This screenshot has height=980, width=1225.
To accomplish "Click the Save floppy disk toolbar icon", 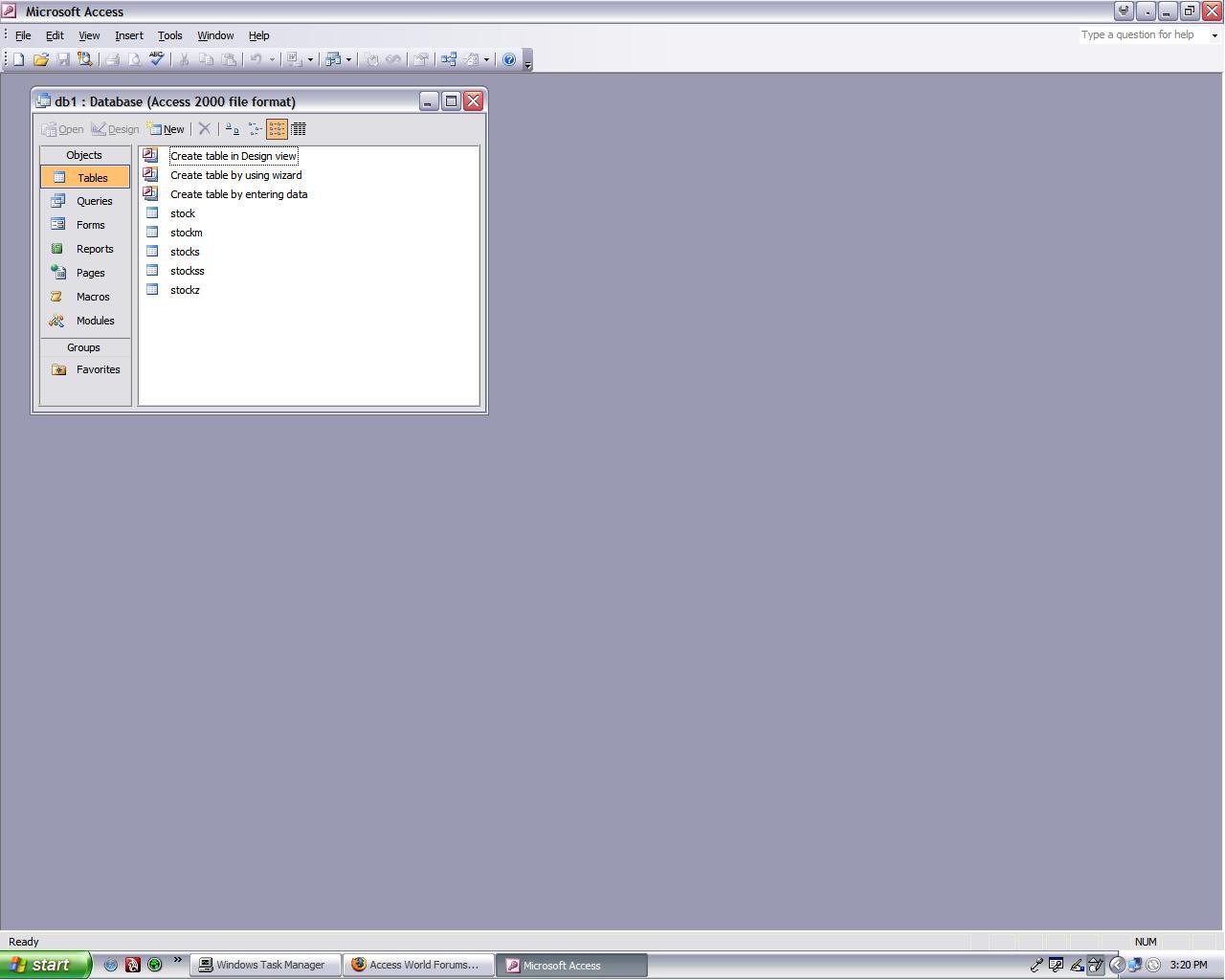I will 63,59.
